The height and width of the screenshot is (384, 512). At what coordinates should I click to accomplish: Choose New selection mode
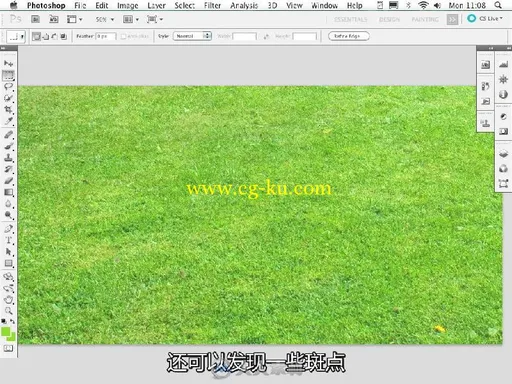[x=36, y=36]
